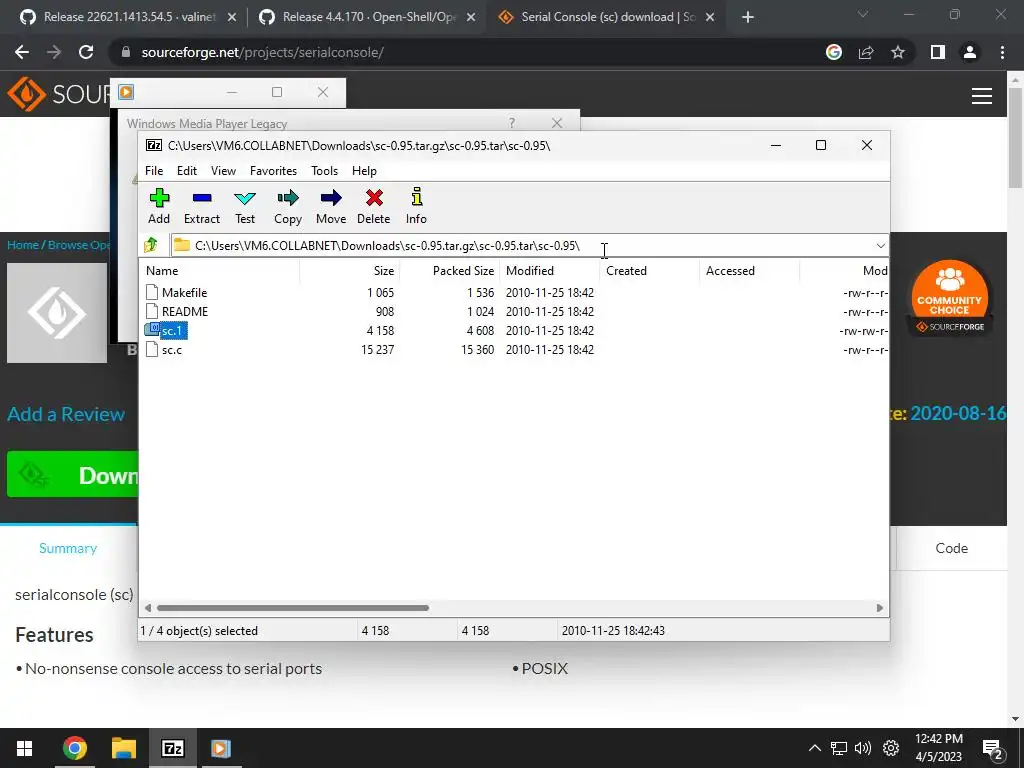Open the SourceForge Code tab
The image size is (1024, 768).
click(x=952, y=548)
